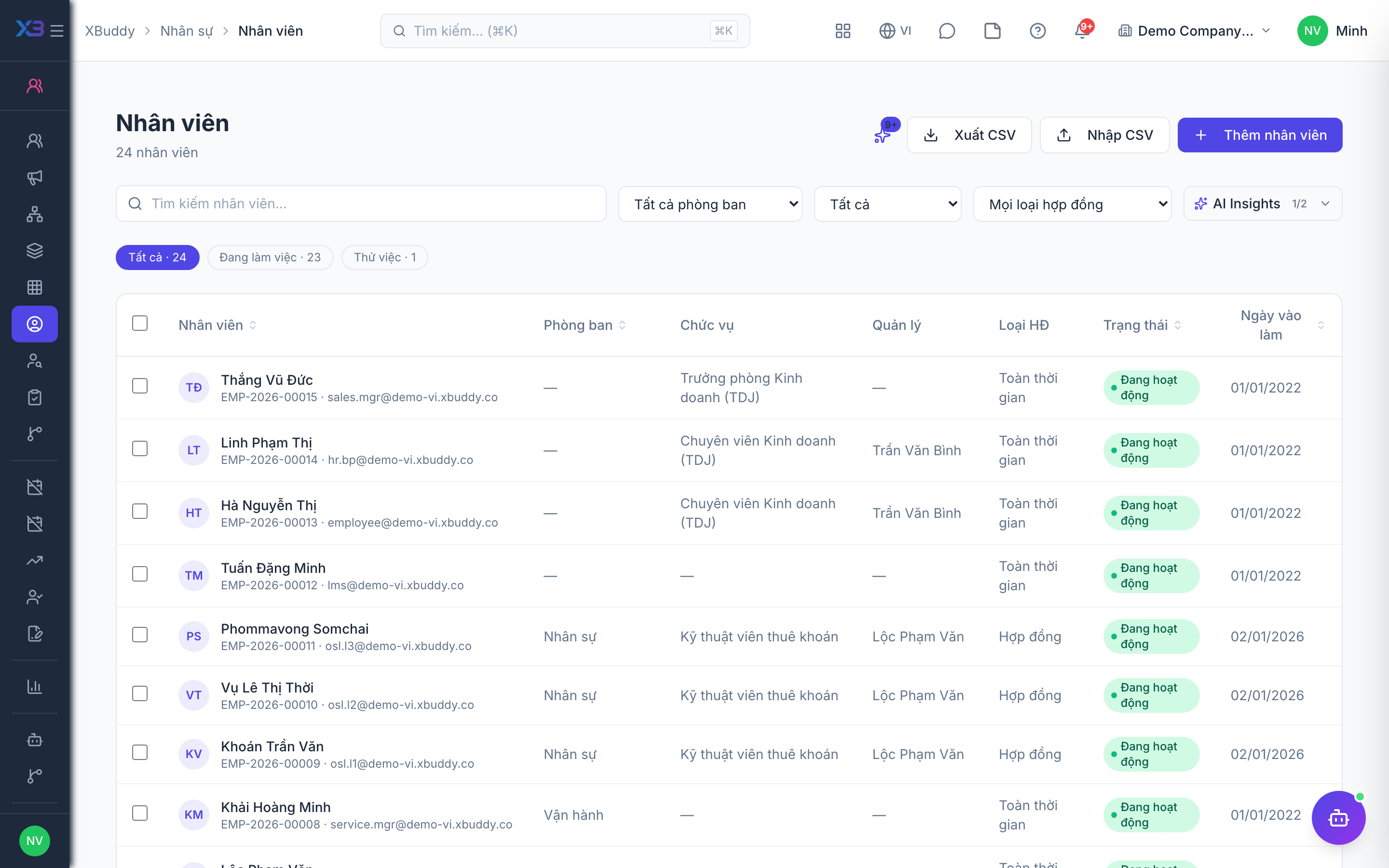
Task: Open notifications bell with 9+ badge
Action: [1082, 30]
